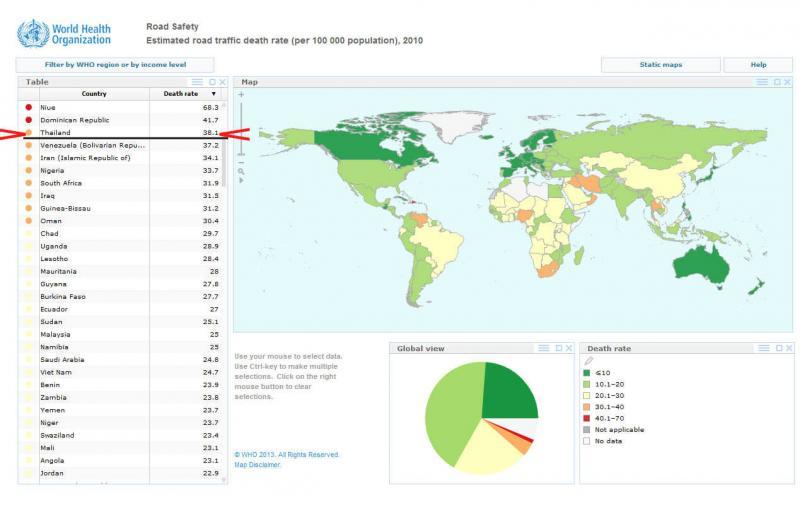This screenshot has width=800, height=505.
Task: Open Filter by WHO region or income level
Action: (115, 65)
